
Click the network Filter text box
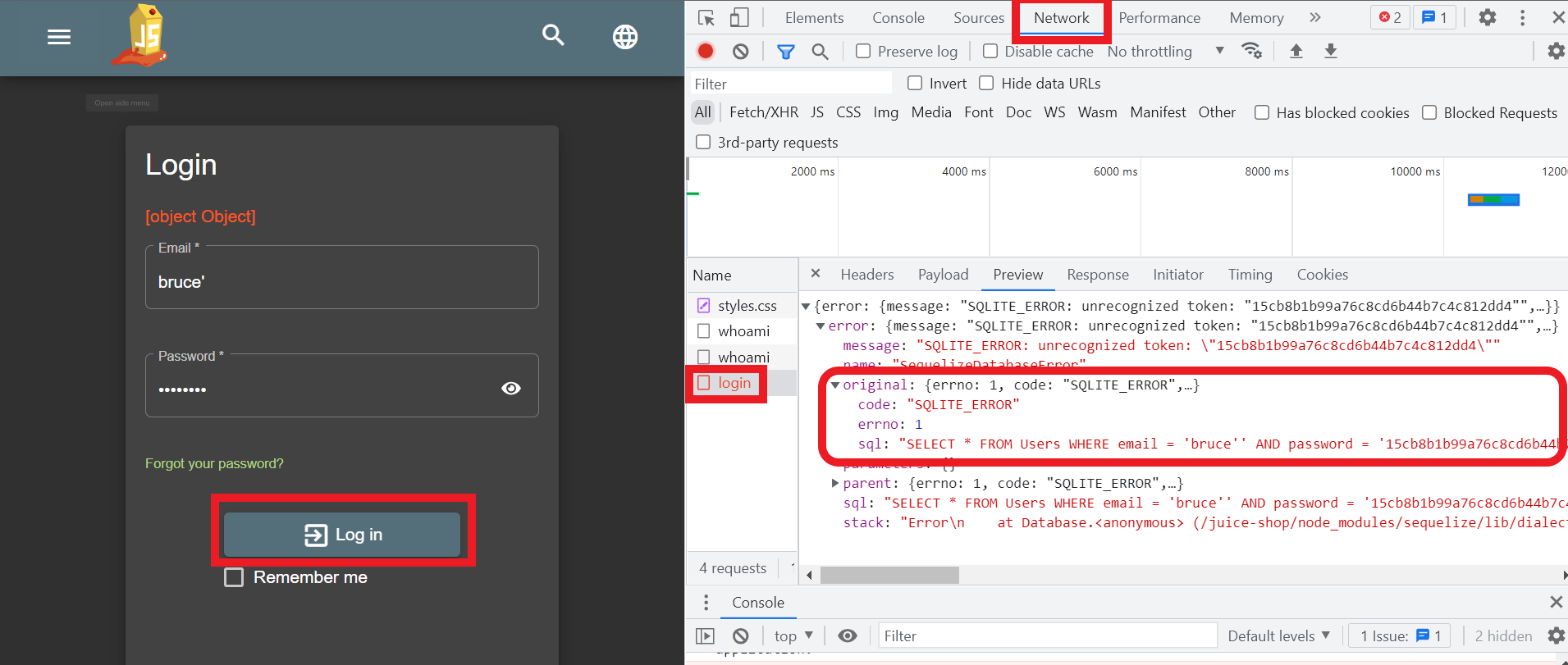[x=791, y=84]
